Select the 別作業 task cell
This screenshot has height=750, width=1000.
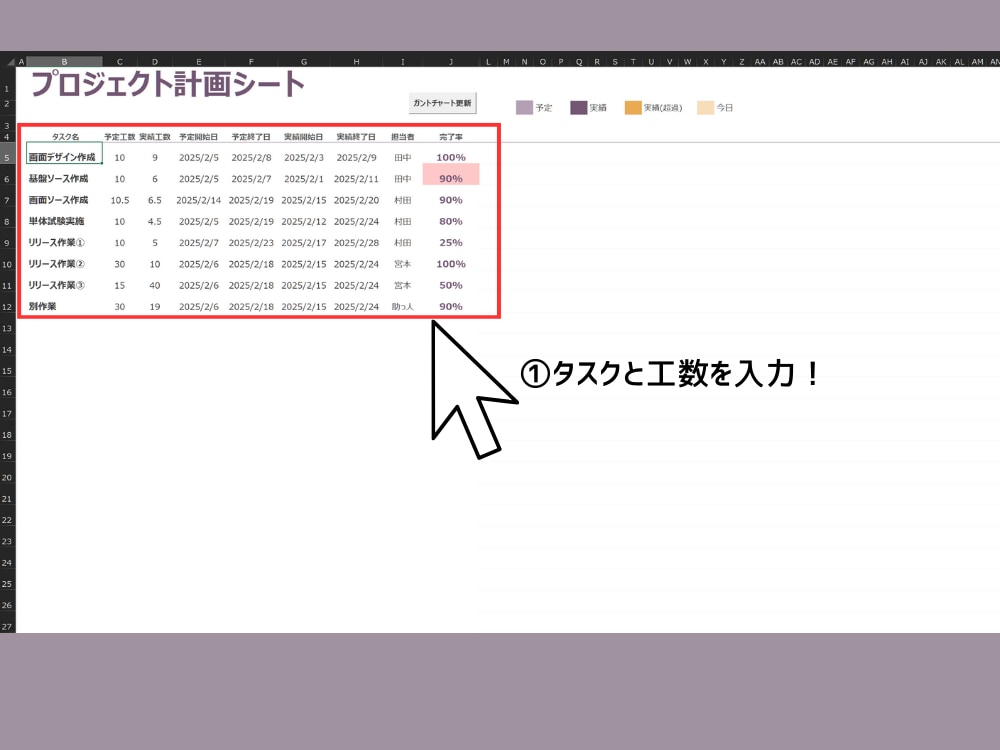tap(42, 307)
